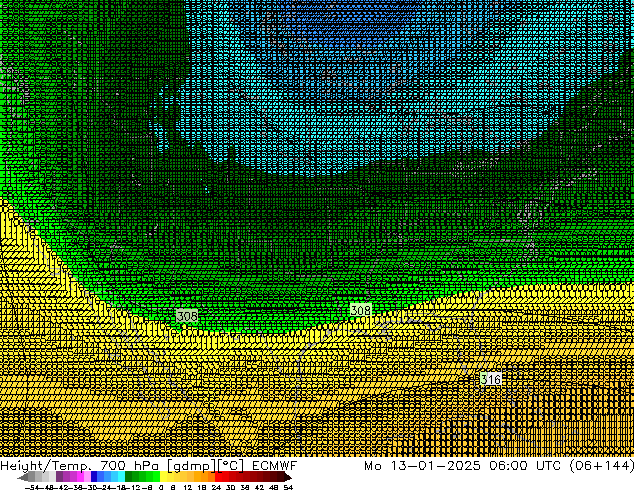
Task: Select the dark blue -30 degree legend swatch
Action: click(x=94, y=478)
